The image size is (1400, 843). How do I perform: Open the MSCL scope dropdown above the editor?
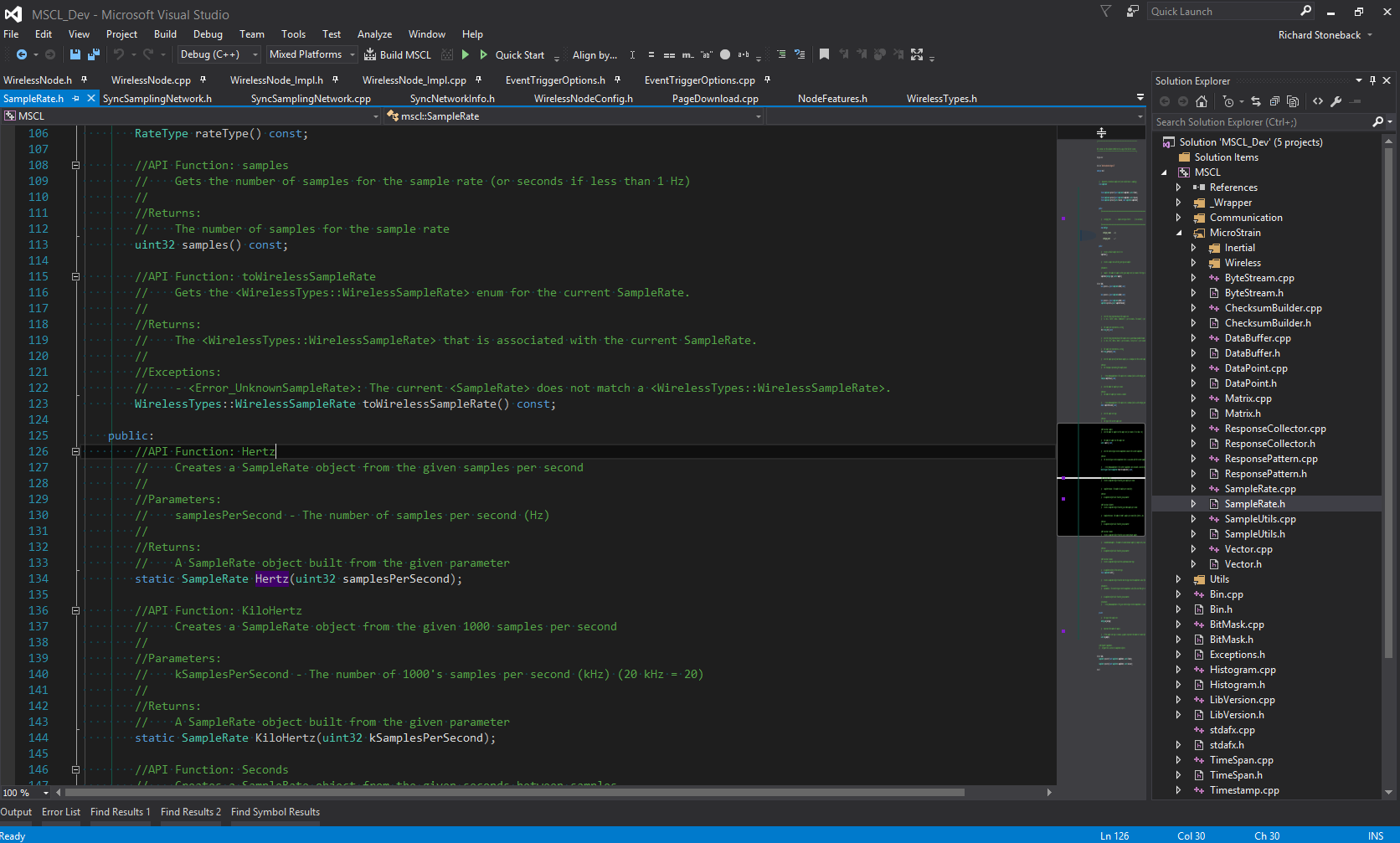pyautogui.click(x=192, y=116)
